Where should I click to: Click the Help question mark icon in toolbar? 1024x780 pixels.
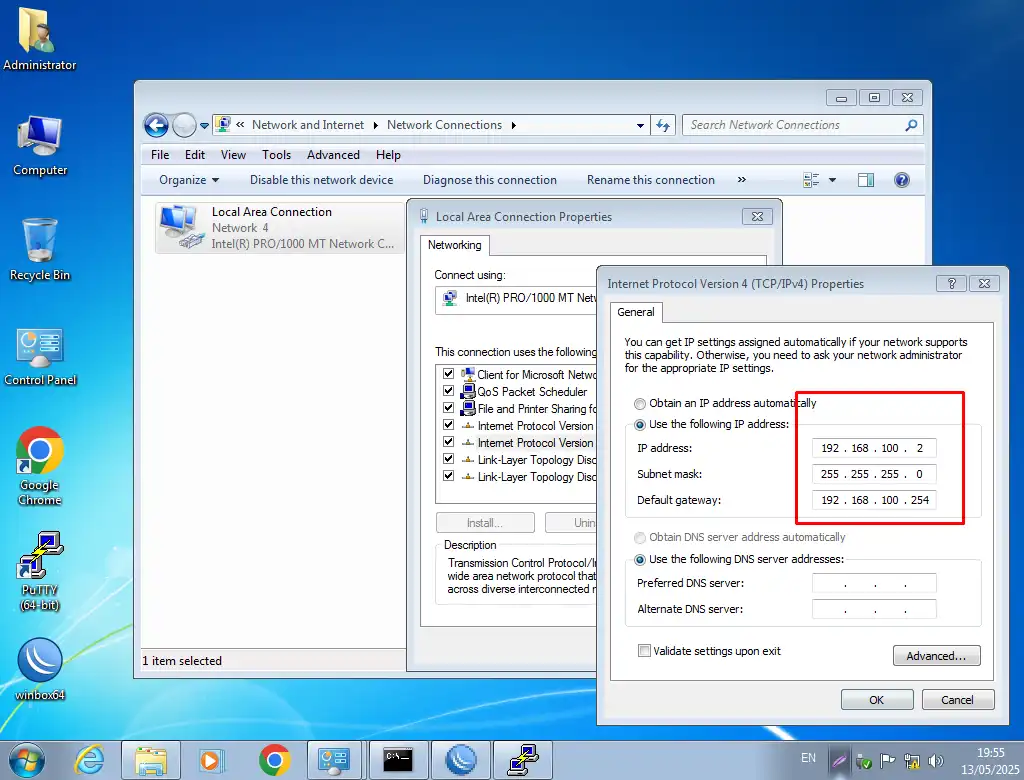pyautogui.click(x=901, y=180)
